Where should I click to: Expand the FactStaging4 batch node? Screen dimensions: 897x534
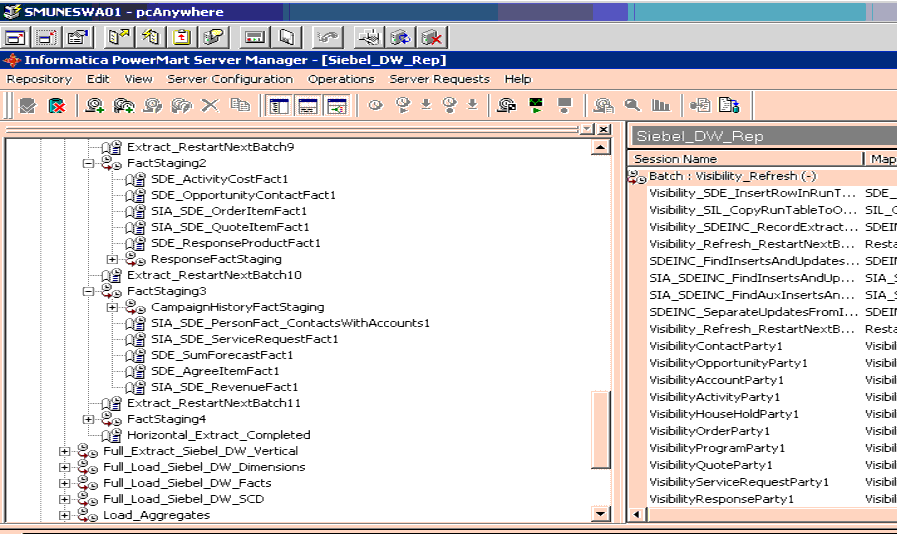[88, 420]
